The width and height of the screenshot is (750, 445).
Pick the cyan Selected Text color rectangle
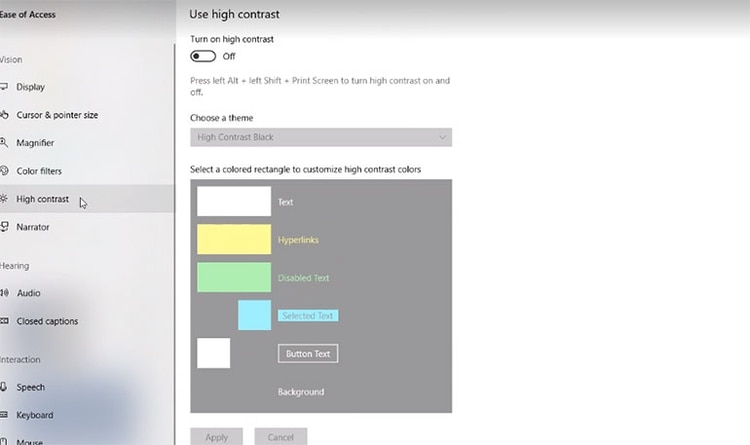254,315
